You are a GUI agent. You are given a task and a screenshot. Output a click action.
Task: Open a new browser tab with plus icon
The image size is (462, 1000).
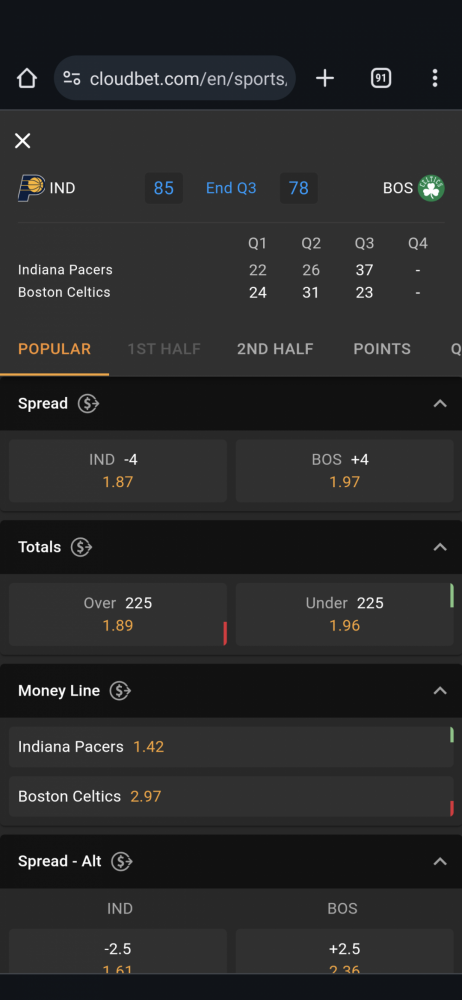pos(325,78)
